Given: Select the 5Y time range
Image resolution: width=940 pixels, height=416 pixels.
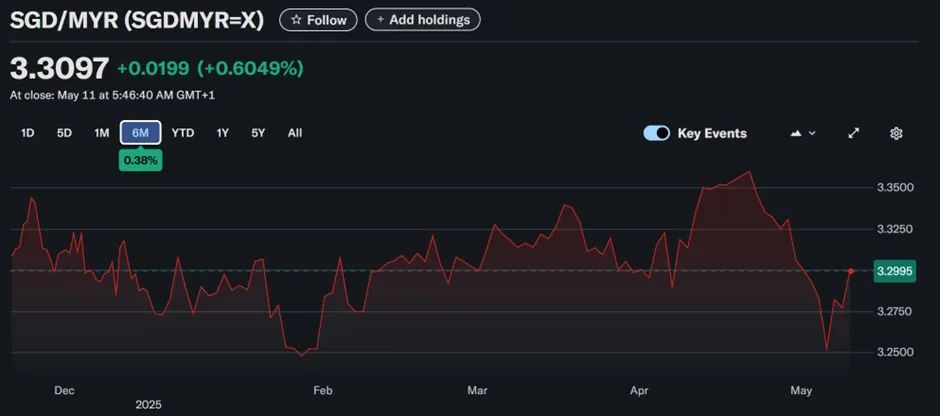Looking at the screenshot, I should pyautogui.click(x=258, y=133).
